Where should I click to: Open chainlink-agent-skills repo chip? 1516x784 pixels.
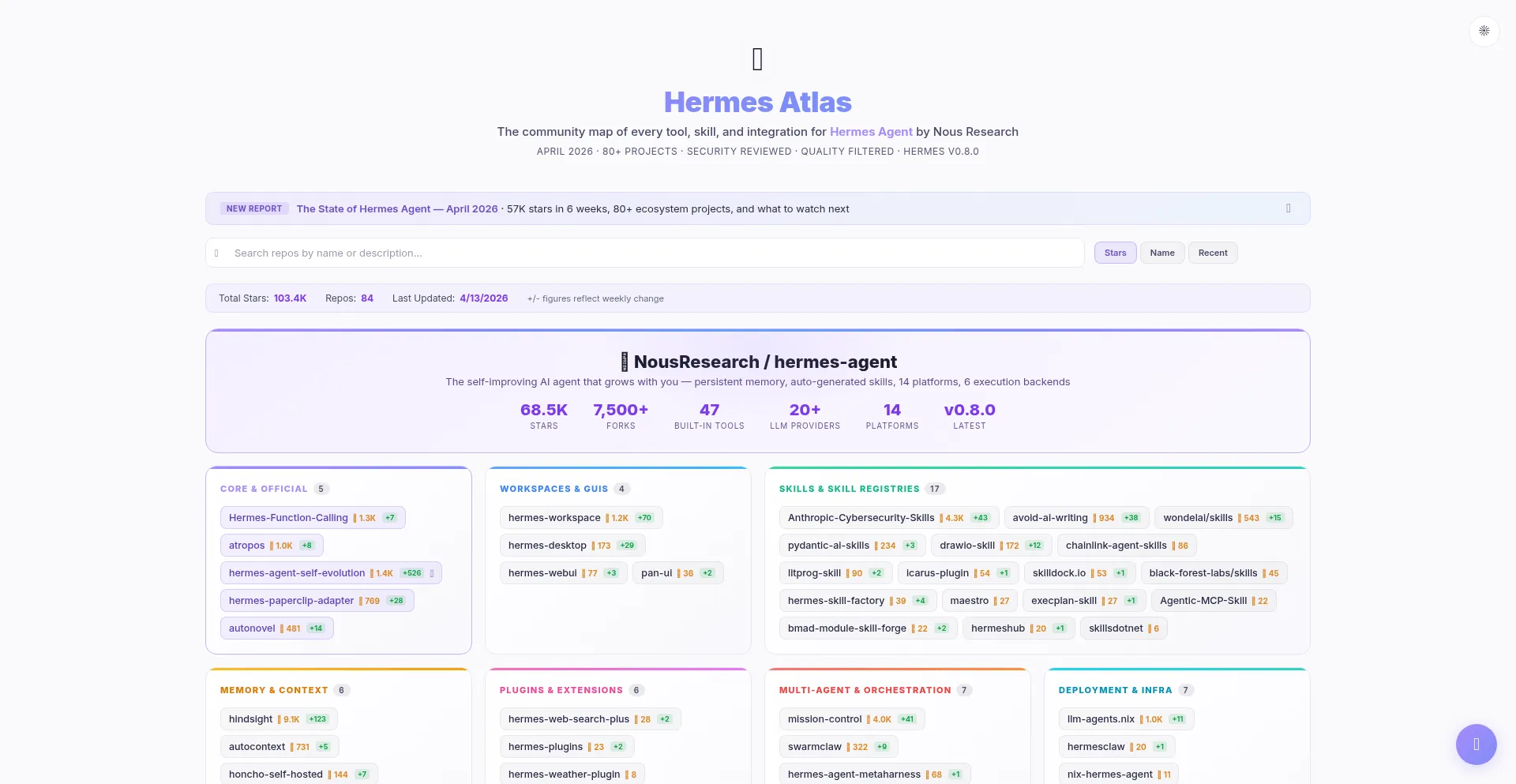pos(1127,546)
